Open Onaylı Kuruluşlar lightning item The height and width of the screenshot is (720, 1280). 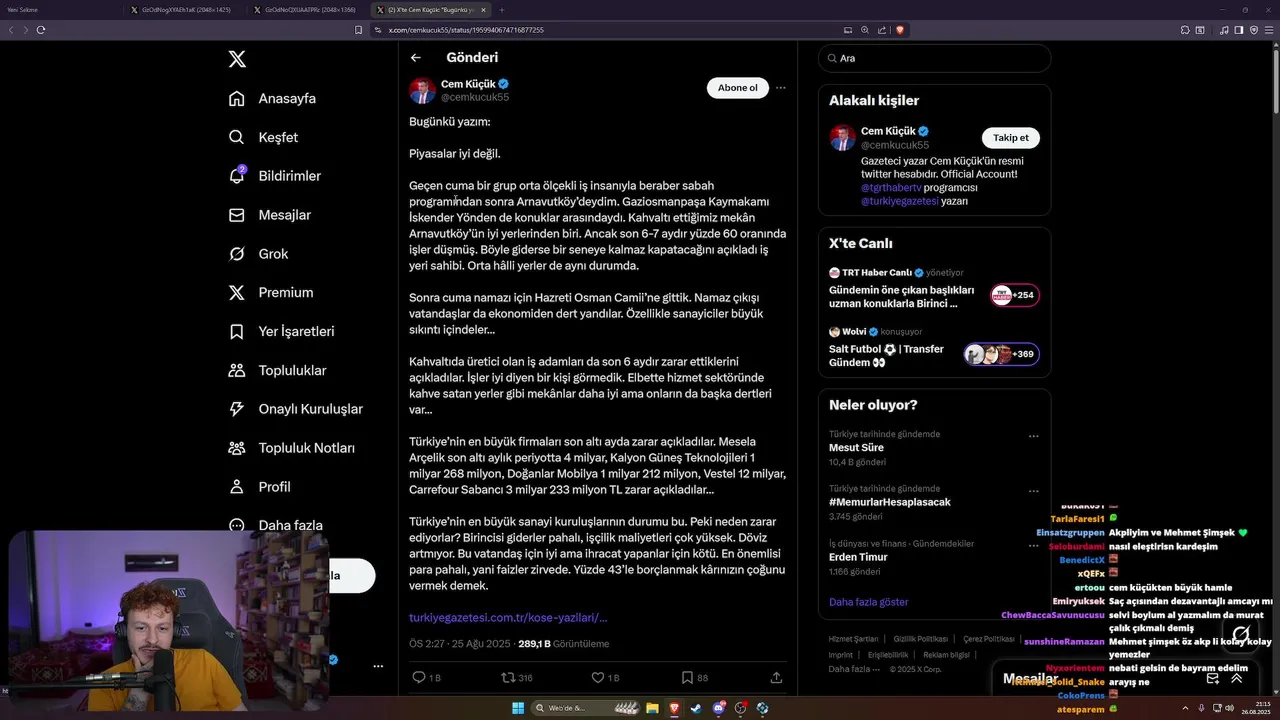(295, 409)
